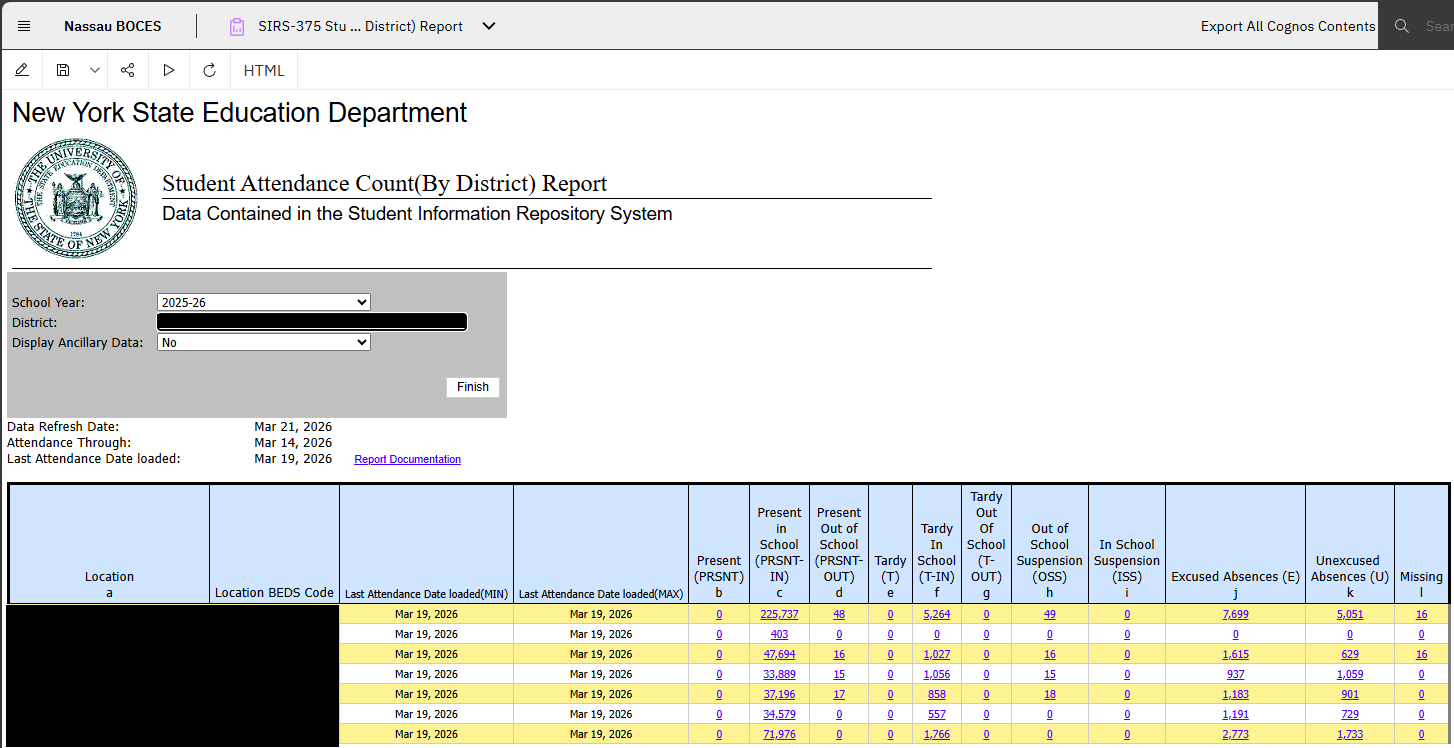Click the redacted District field
1454x748 pixels.
[x=312, y=322]
